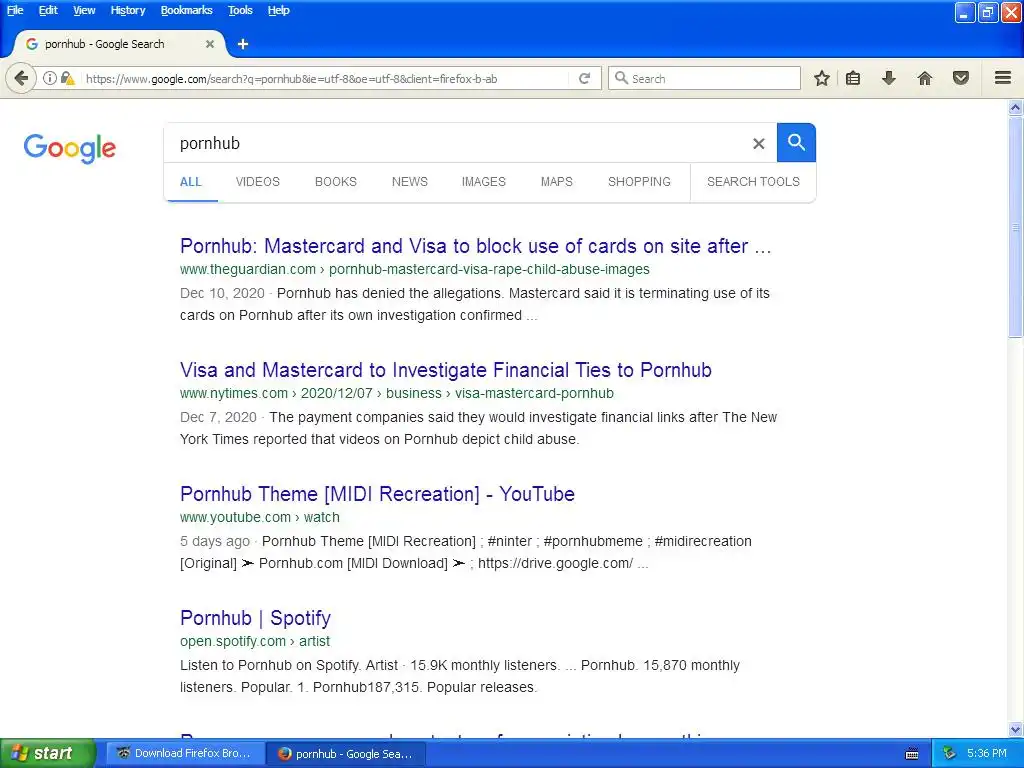Open the File menu
Viewport: 1024px width, 768px height.
15,10
